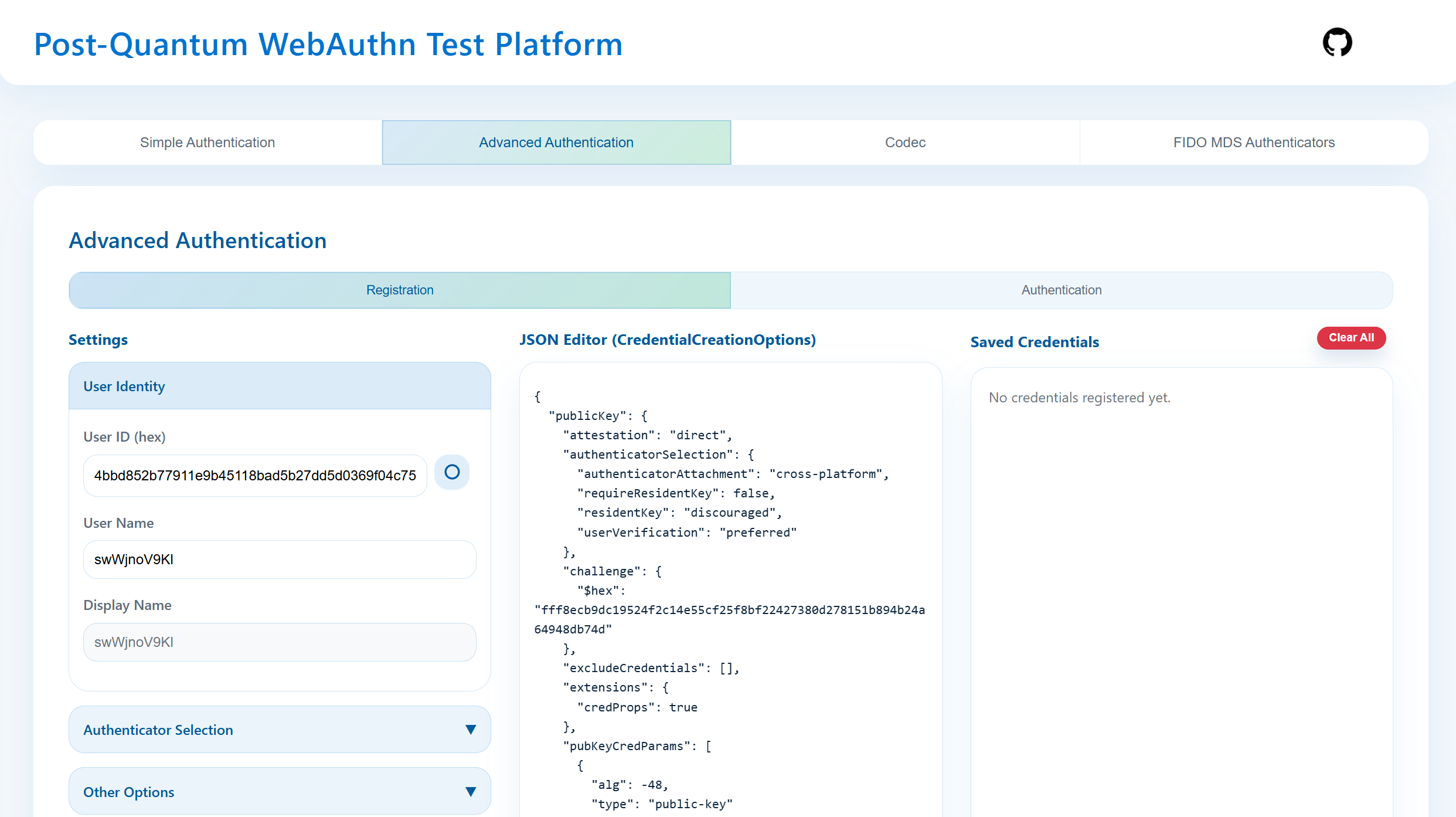The height and width of the screenshot is (817, 1456).
Task: Switch to the Authentication sub-tab
Action: point(1061,290)
